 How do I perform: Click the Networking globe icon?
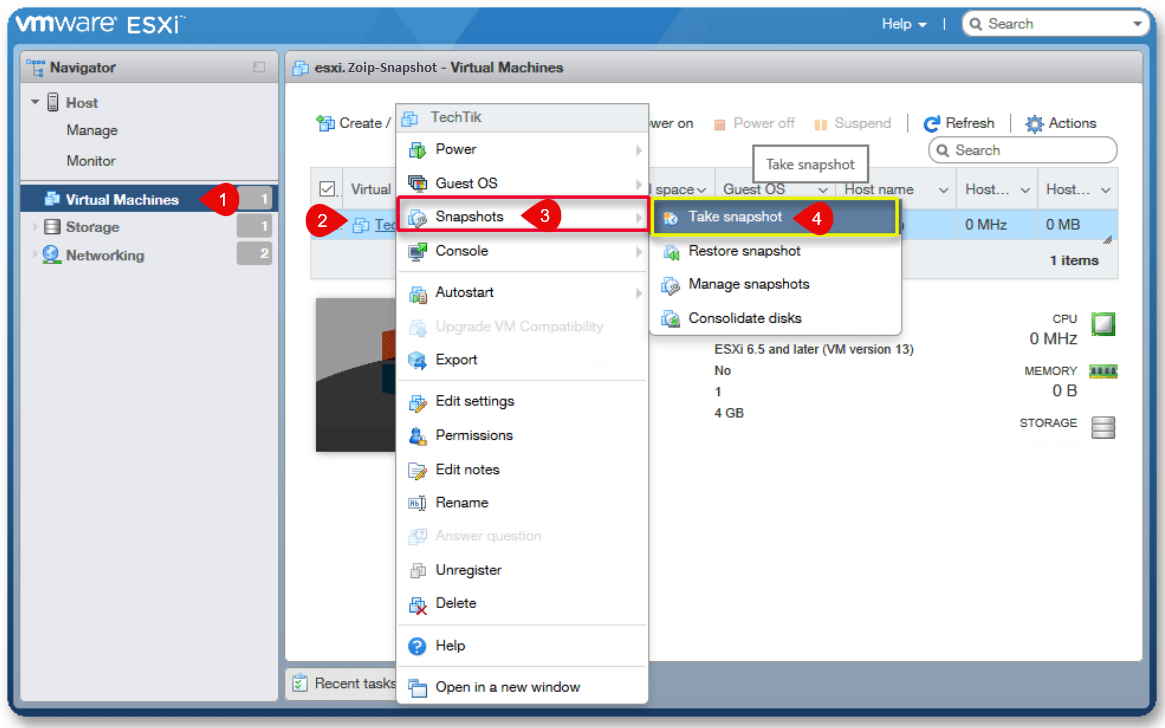point(51,255)
